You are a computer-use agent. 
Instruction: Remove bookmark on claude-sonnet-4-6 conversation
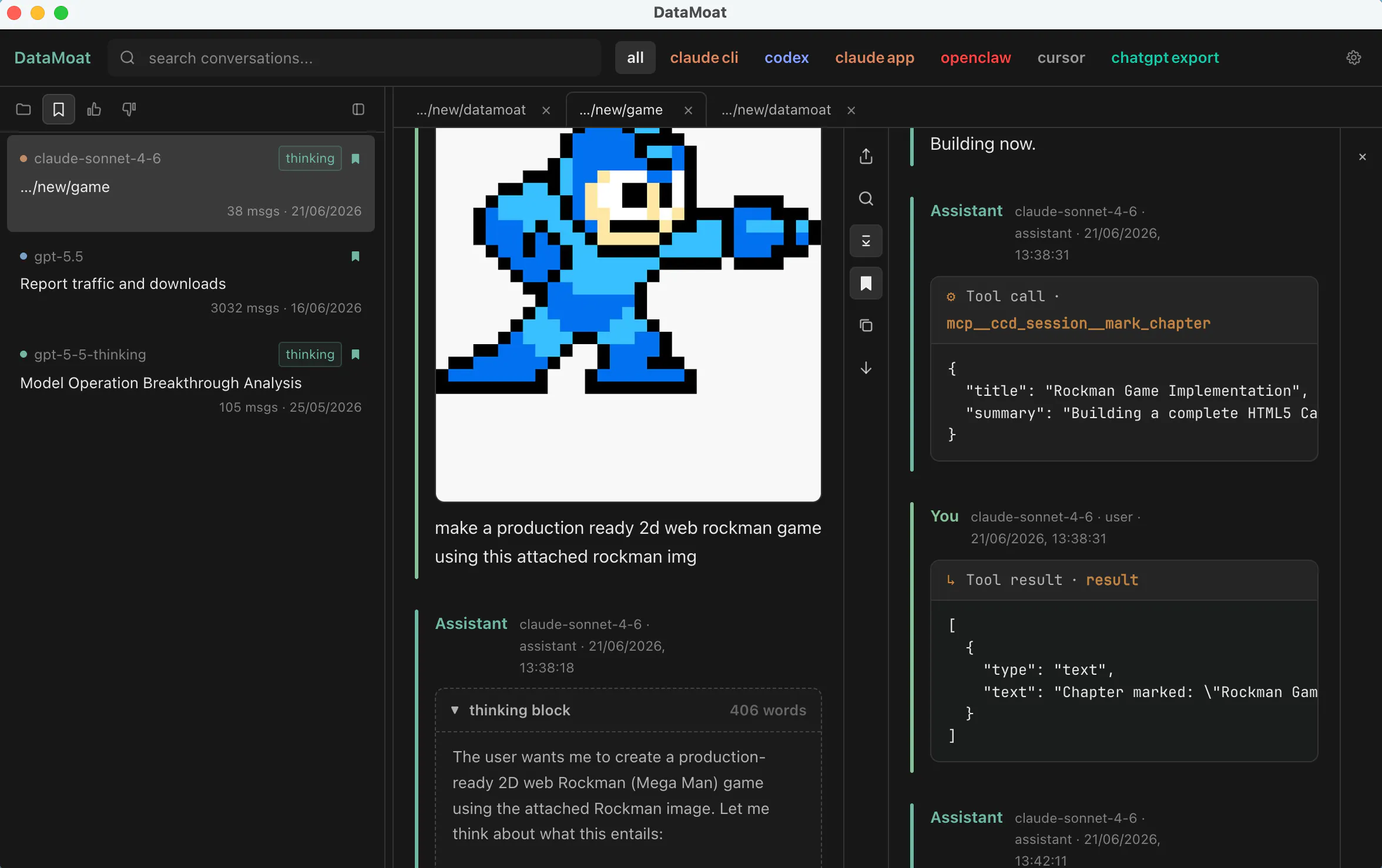tap(355, 159)
